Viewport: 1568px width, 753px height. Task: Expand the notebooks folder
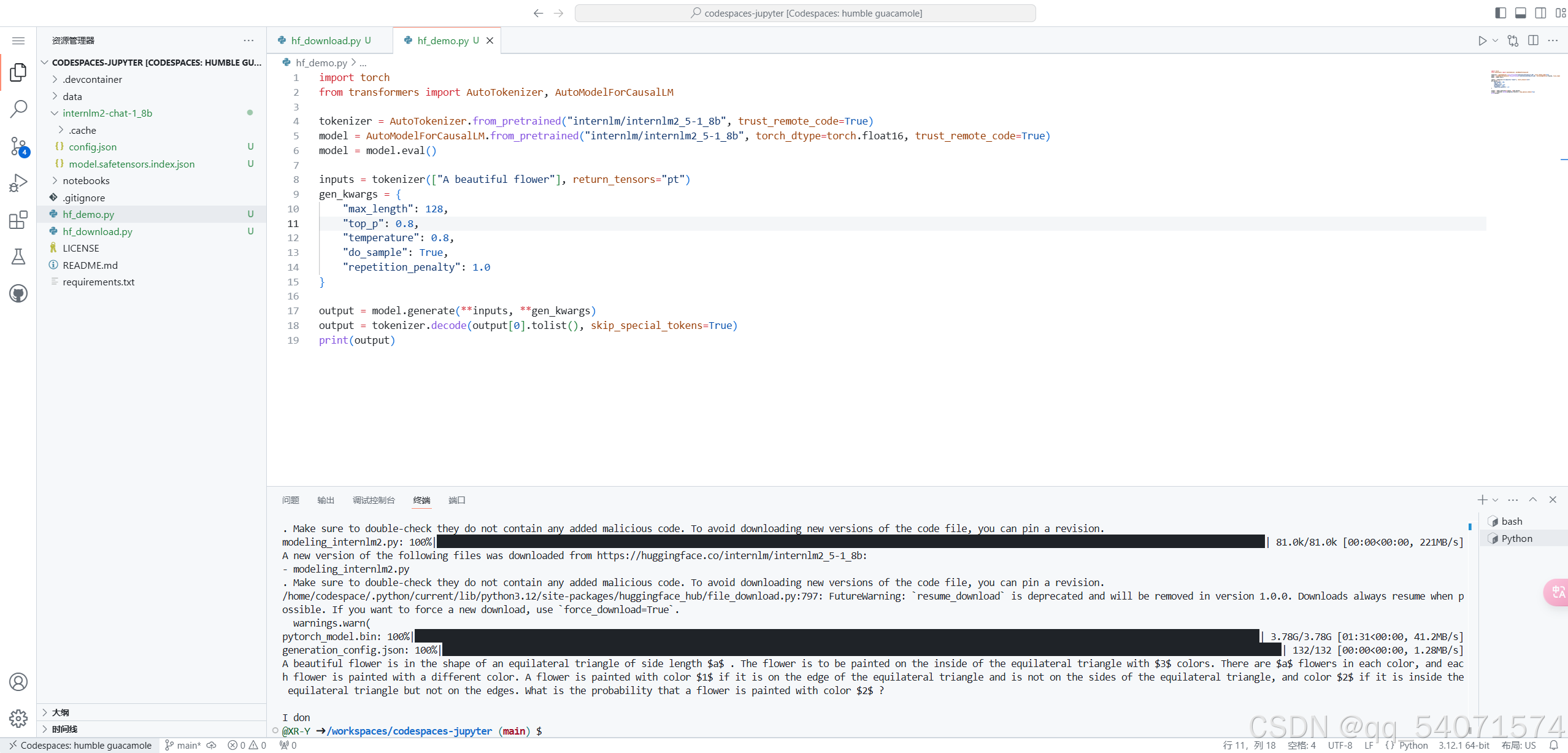tap(86, 180)
